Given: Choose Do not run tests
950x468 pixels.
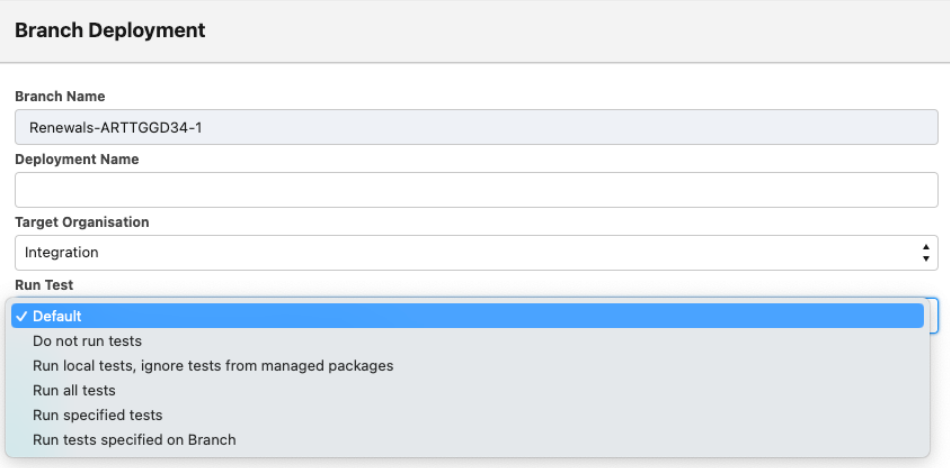Looking at the screenshot, I should [87, 341].
